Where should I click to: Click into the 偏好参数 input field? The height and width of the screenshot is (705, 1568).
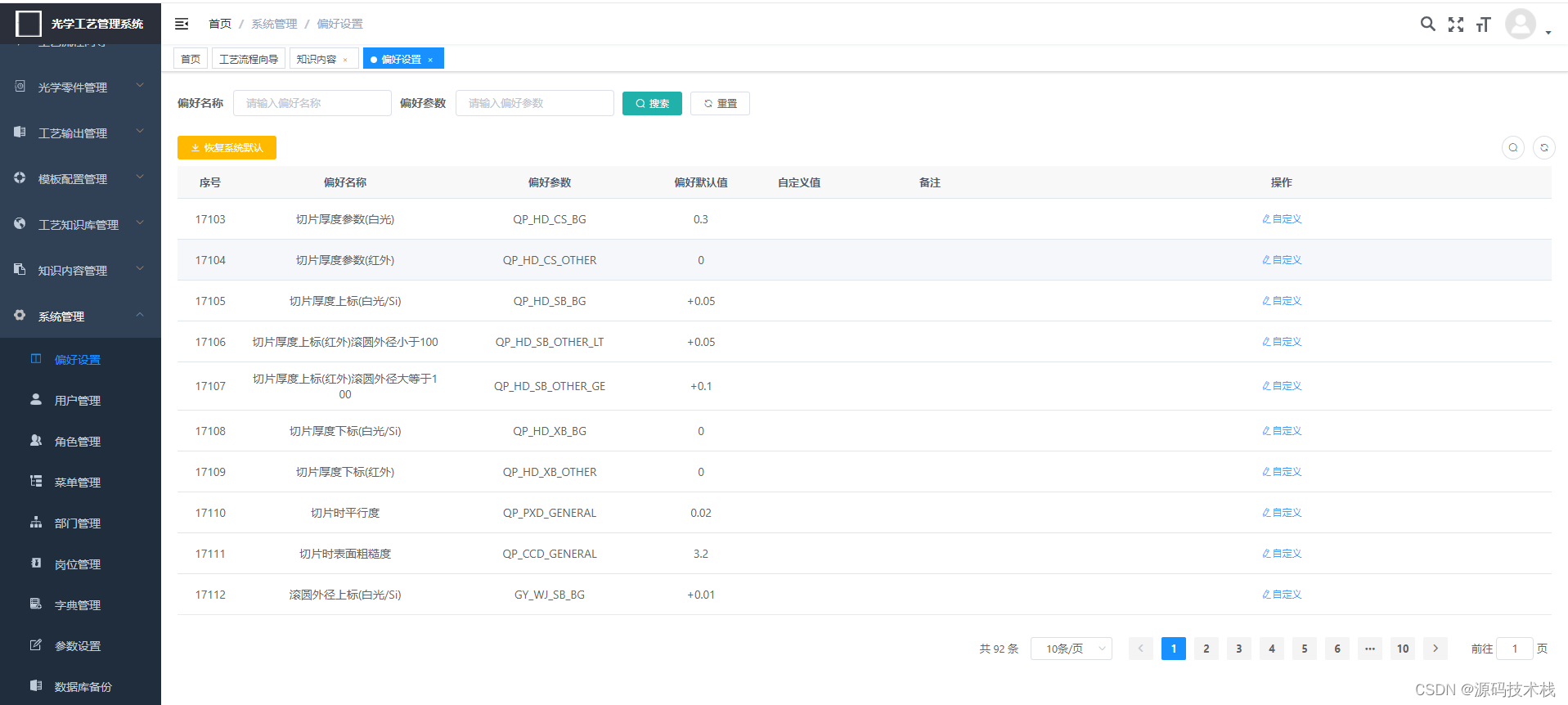pyautogui.click(x=535, y=103)
